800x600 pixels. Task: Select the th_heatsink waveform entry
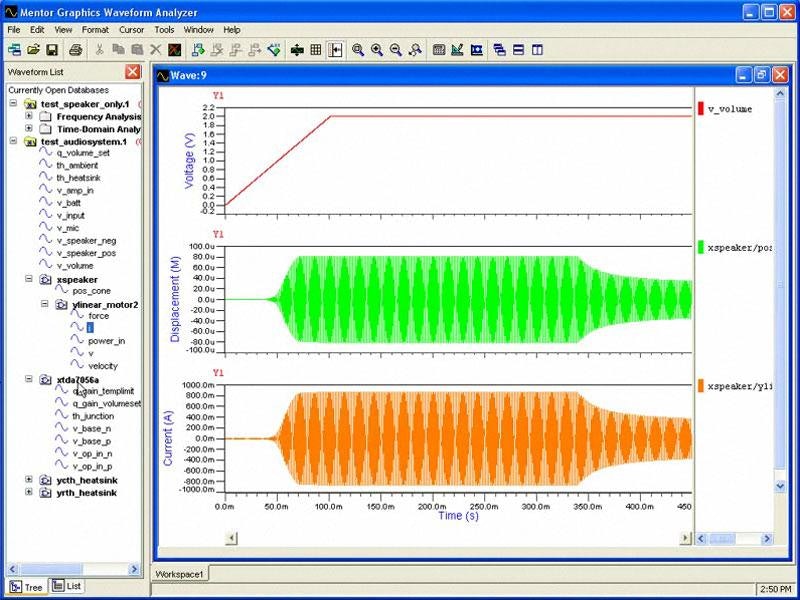coord(79,178)
